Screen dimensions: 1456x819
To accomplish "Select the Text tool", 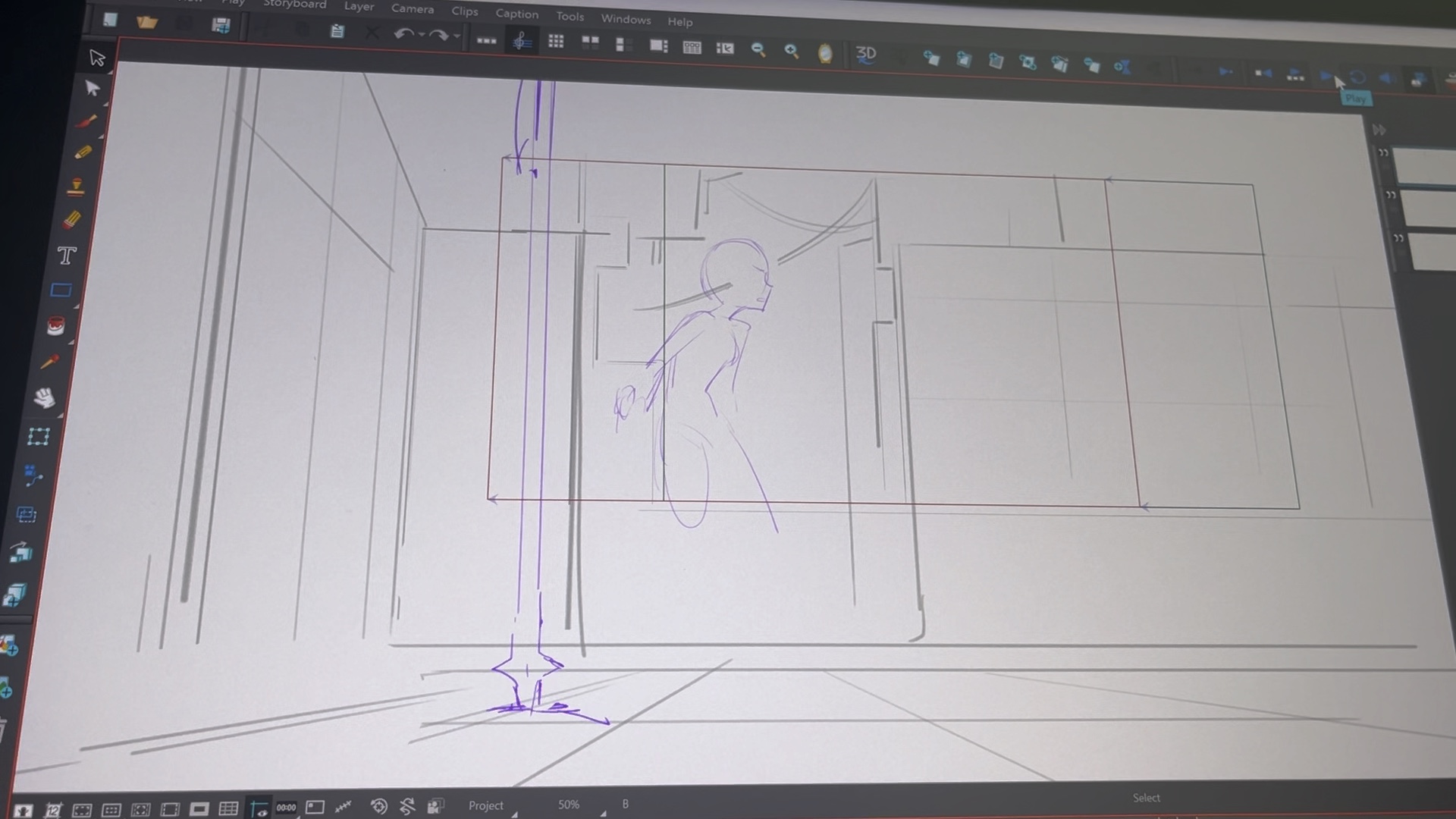I will [67, 255].
